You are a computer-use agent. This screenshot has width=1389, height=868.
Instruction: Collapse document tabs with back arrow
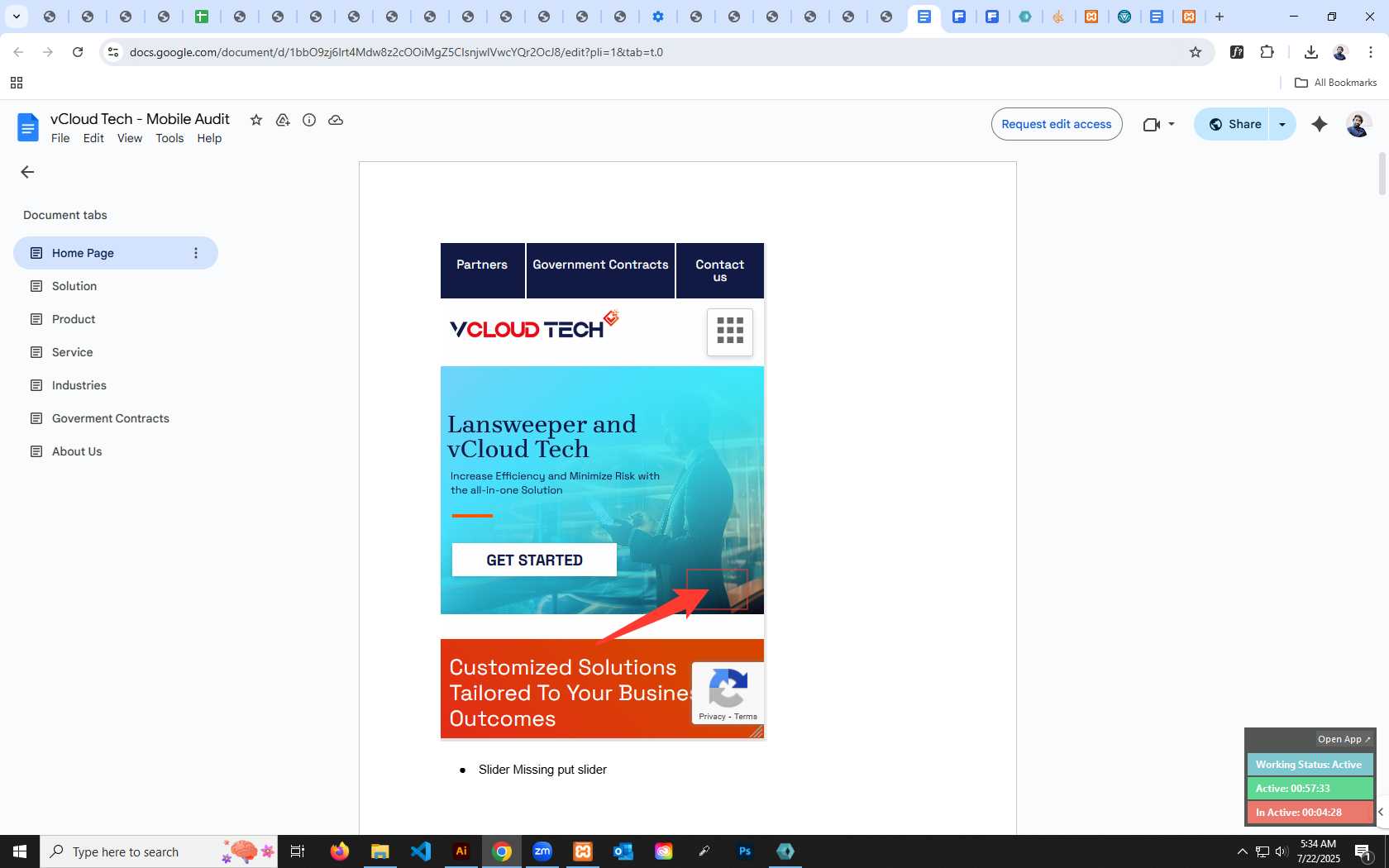tap(27, 172)
